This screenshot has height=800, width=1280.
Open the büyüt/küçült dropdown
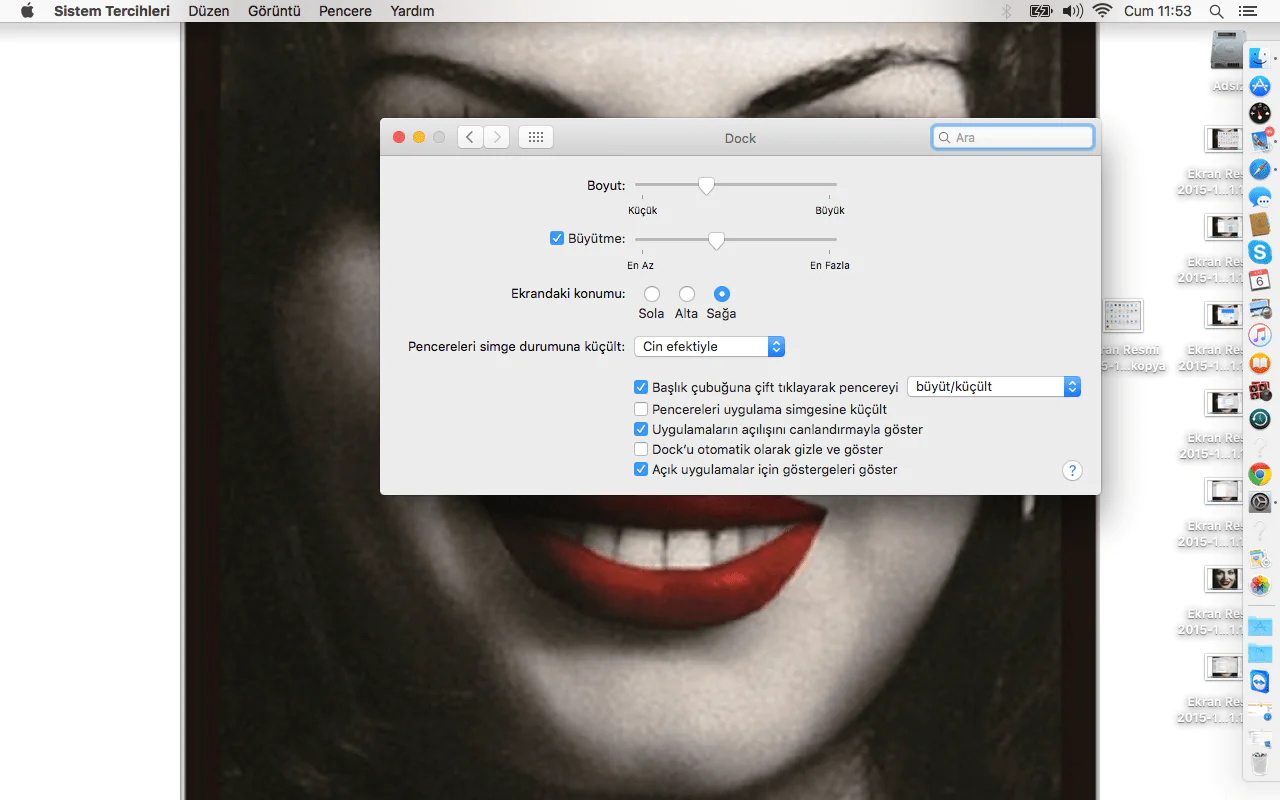(993, 386)
